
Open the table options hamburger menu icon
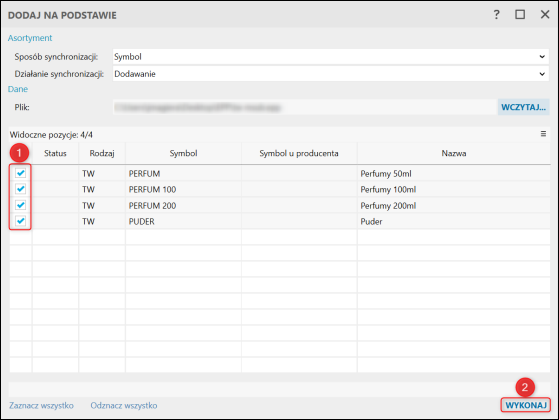coord(543,134)
